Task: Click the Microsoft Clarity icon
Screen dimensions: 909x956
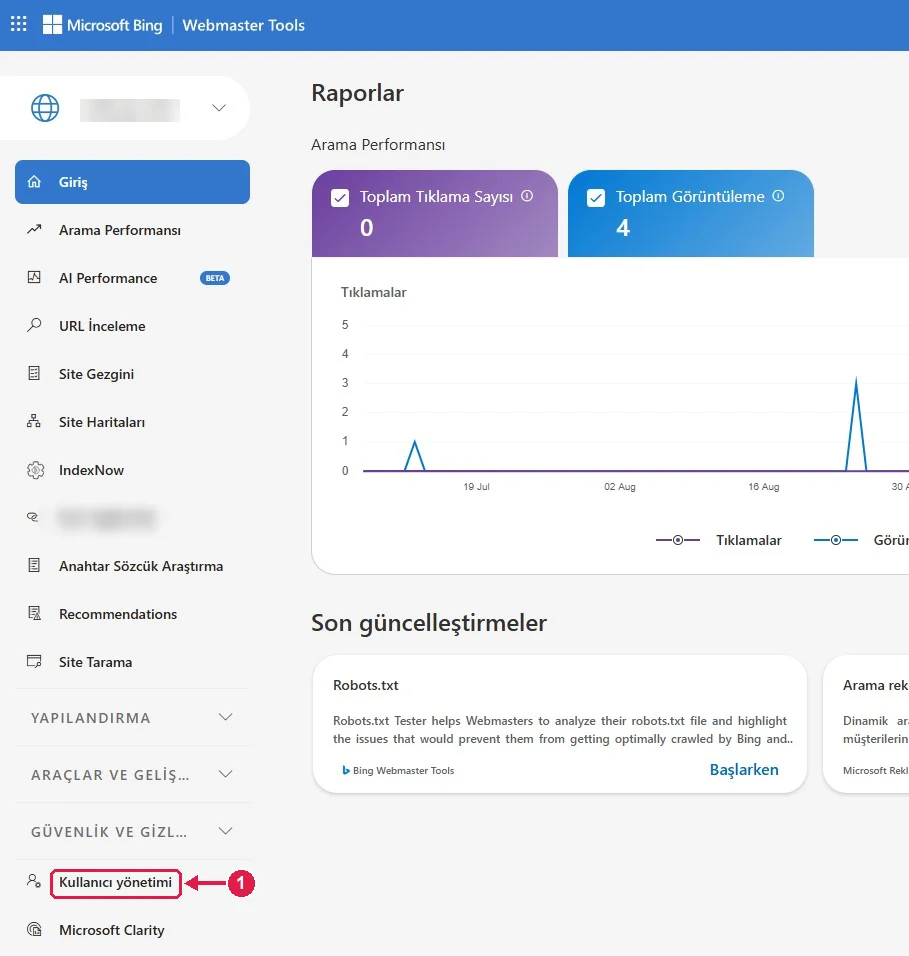Action: click(35, 929)
